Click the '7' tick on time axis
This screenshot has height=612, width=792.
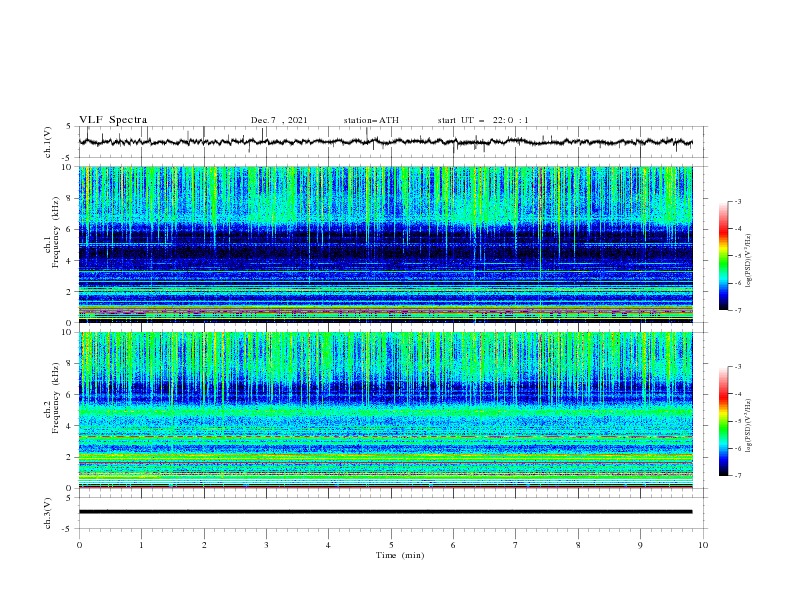516,545
